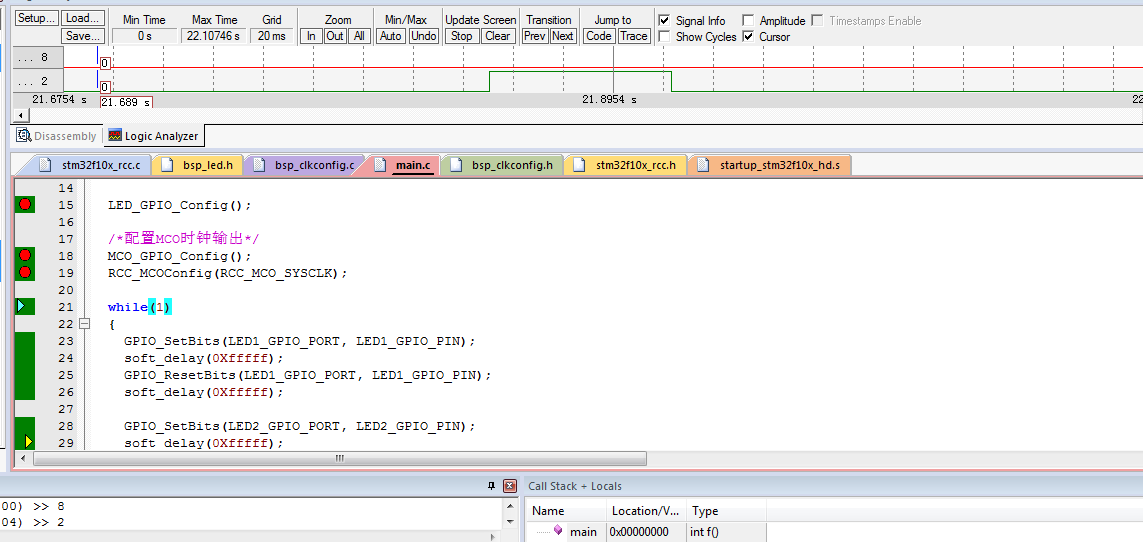Click the yellow arrow marker at line 29
The width and height of the screenshot is (1143, 542).
point(28,442)
